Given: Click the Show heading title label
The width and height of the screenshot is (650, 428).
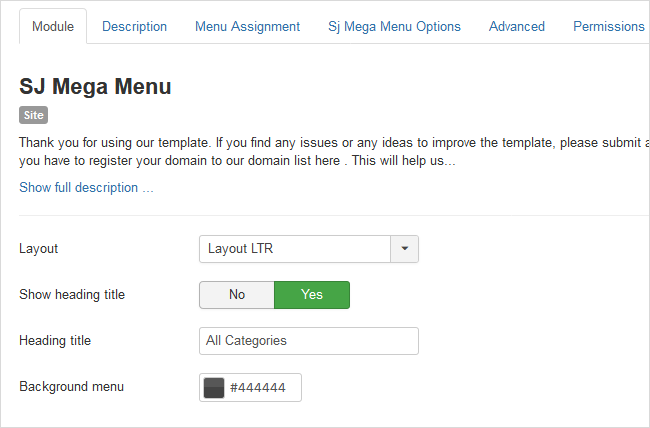Looking at the screenshot, I should tap(72, 295).
